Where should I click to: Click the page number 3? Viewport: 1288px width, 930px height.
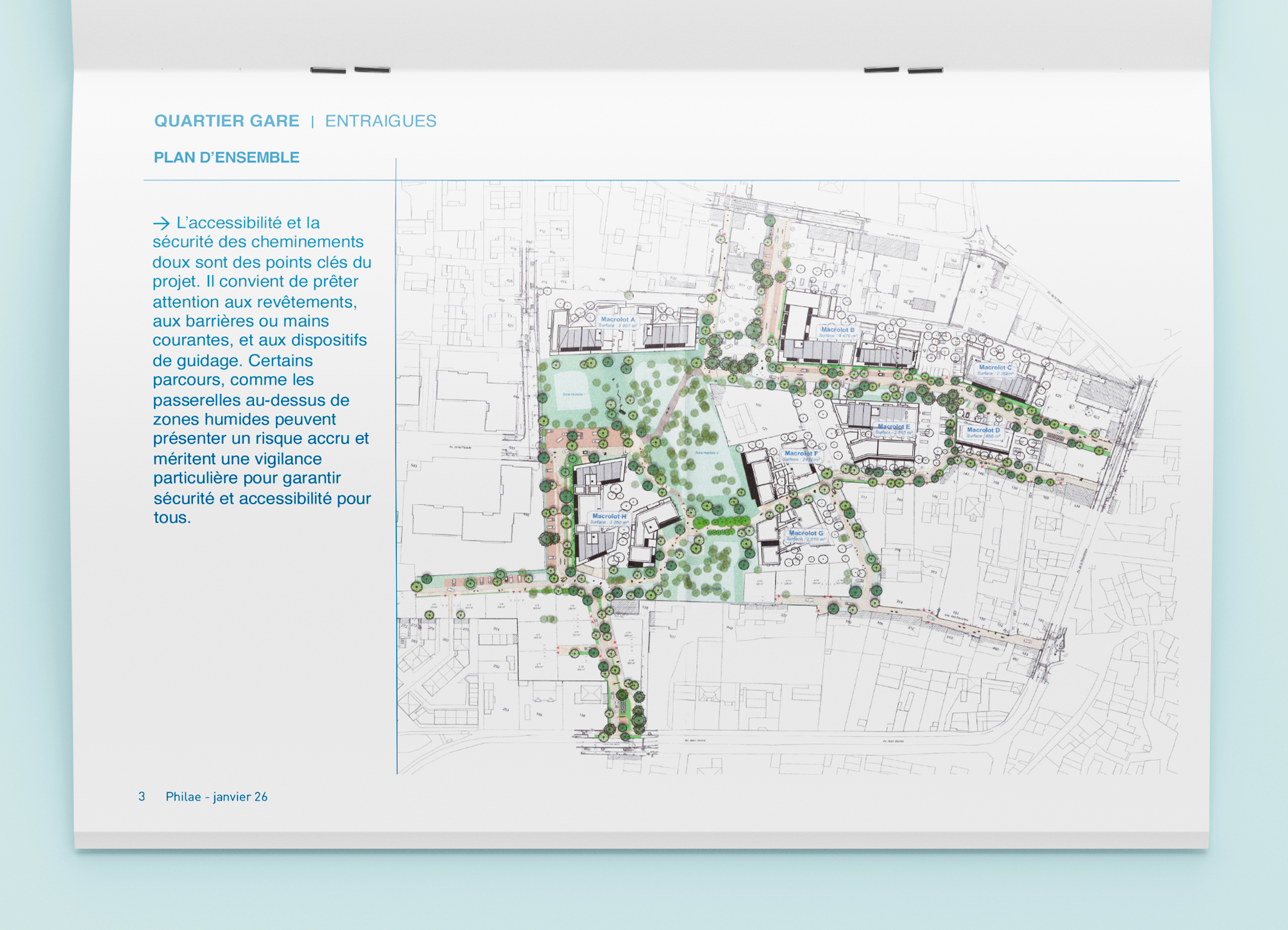(142, 797)
